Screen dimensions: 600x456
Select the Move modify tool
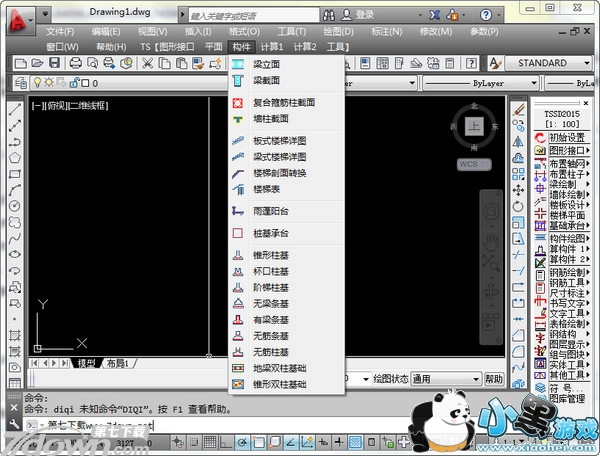(x=518, y=189)
